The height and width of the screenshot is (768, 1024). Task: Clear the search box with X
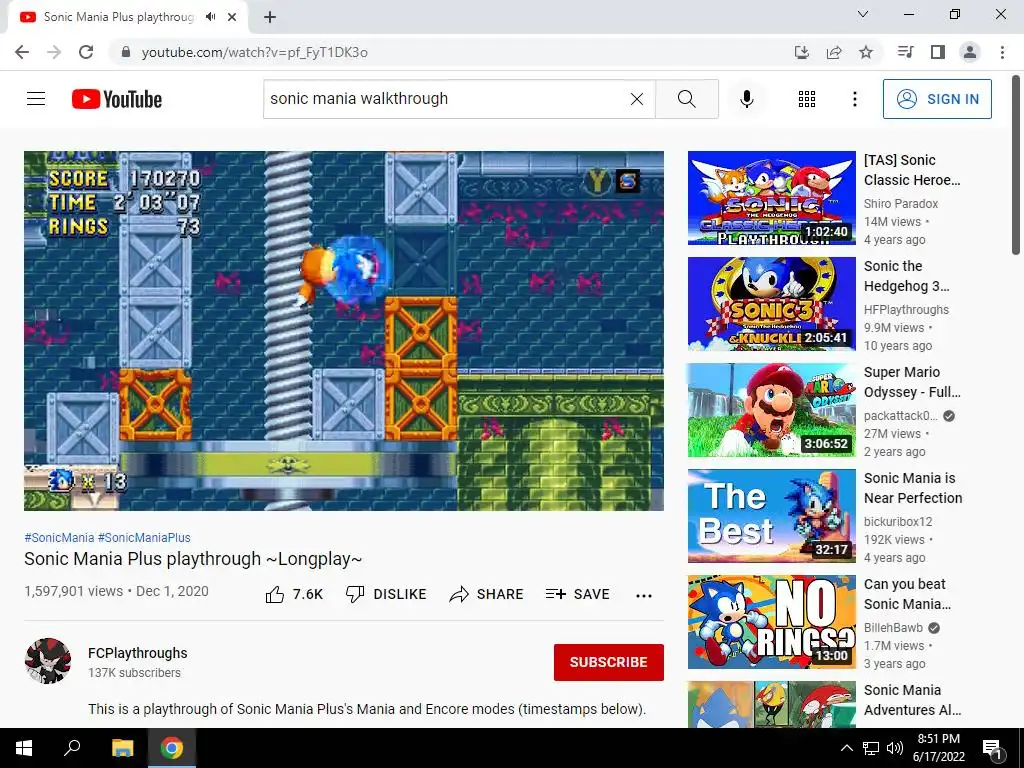pyautogui.click(x=637, y=99)
